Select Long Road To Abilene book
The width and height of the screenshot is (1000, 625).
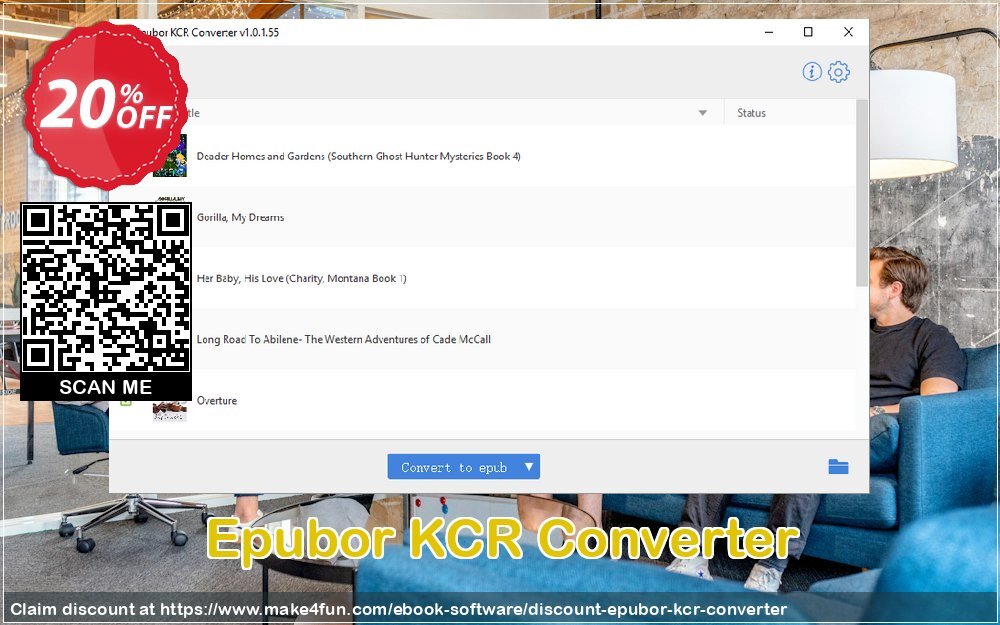pos(343,339)
